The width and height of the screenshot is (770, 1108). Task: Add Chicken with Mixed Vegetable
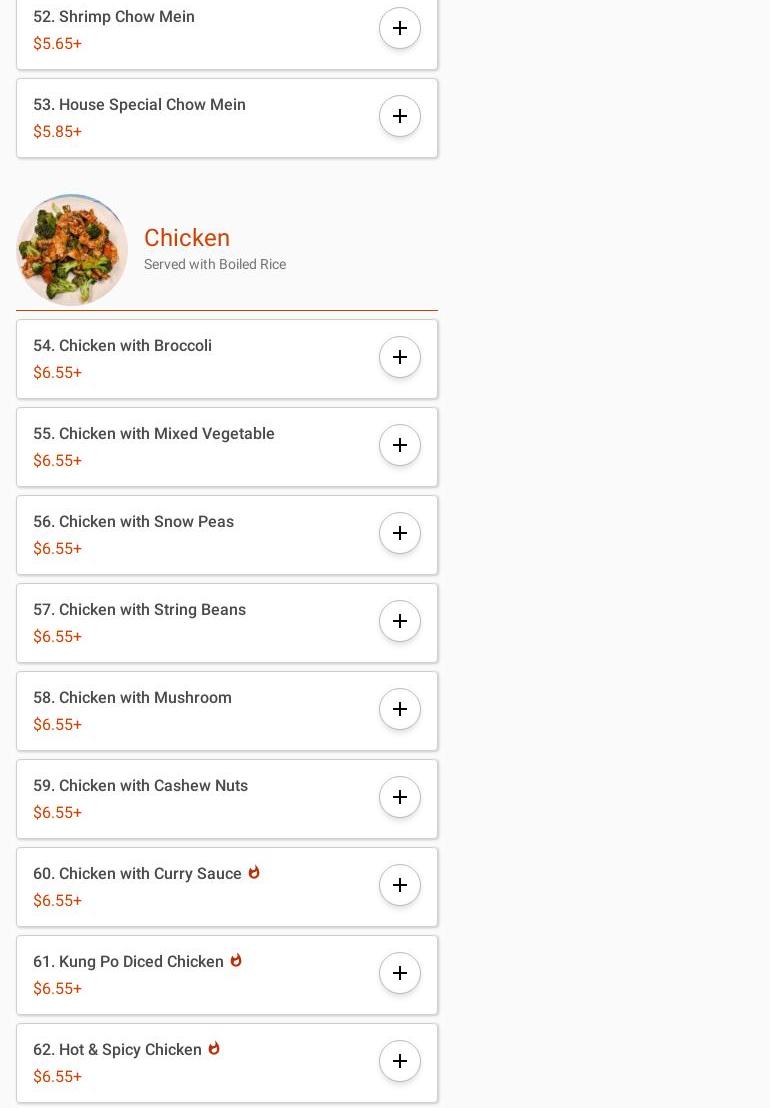[x=400, y=446]
